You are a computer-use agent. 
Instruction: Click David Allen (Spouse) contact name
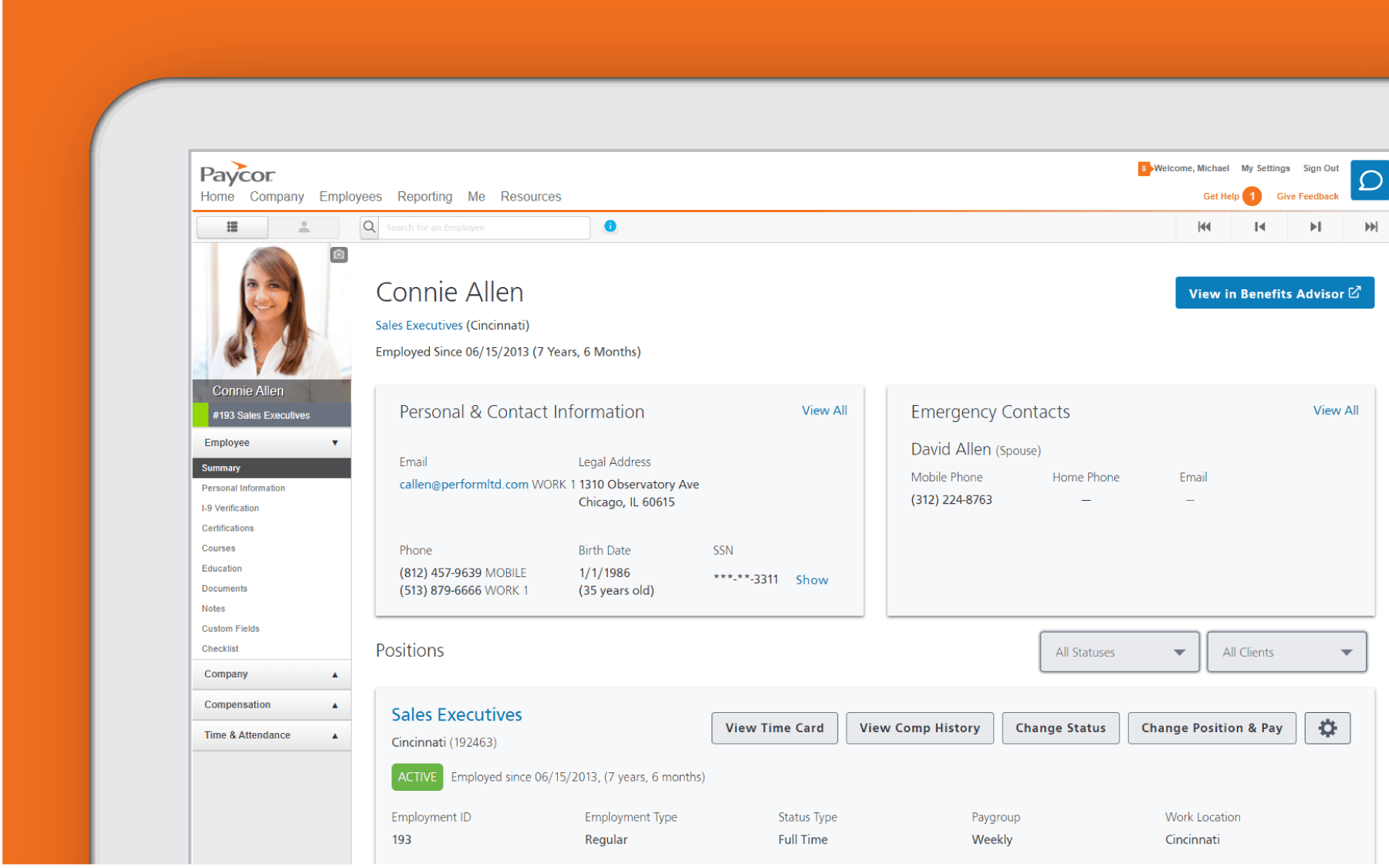975,449
